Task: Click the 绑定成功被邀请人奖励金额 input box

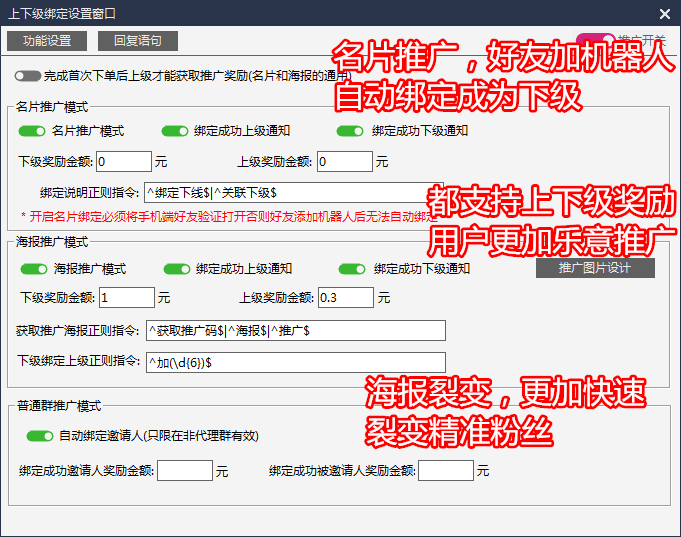Action: tap(445, 470)
